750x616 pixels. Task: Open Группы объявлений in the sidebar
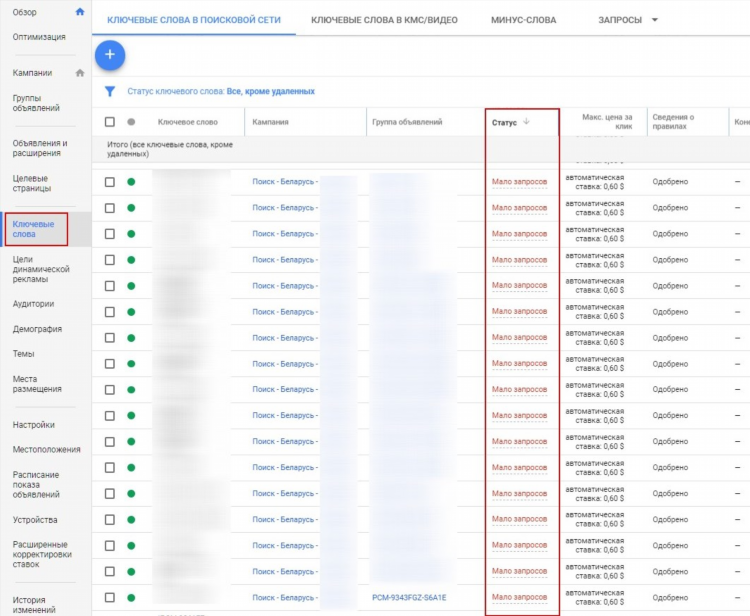[36, 103]
